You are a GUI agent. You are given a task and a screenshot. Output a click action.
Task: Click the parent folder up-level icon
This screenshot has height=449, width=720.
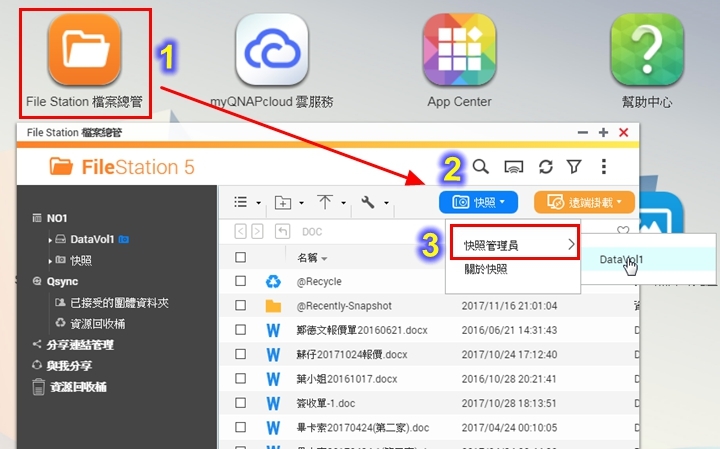click(x=282, y=231)
